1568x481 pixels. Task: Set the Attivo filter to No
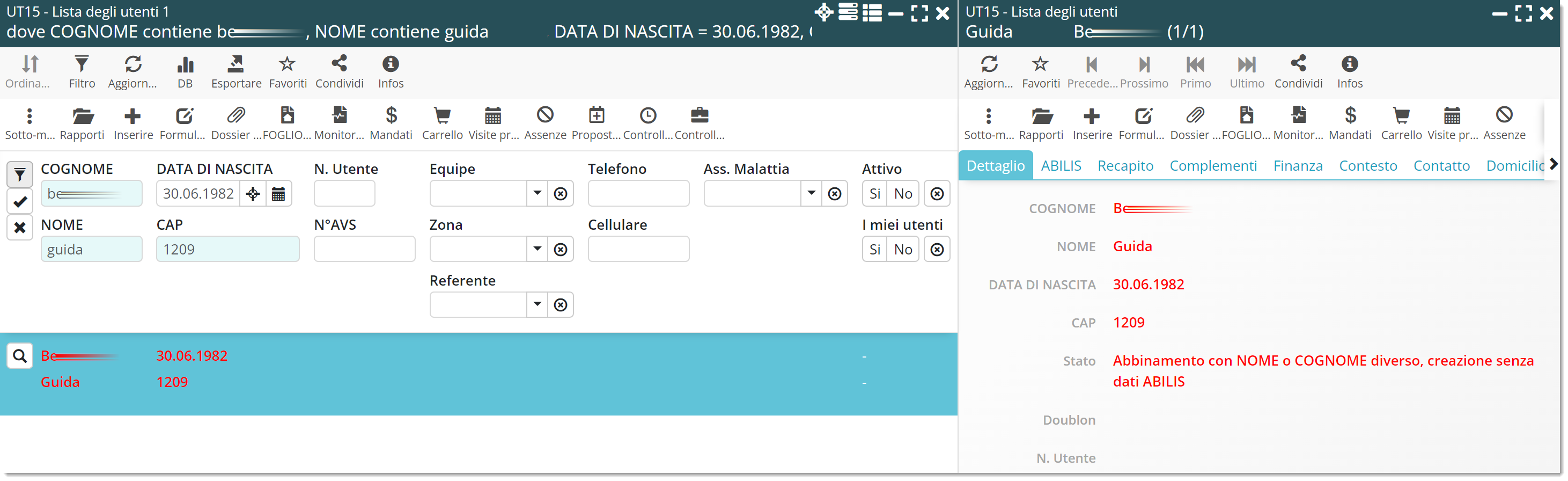click(x=903, y=194)
